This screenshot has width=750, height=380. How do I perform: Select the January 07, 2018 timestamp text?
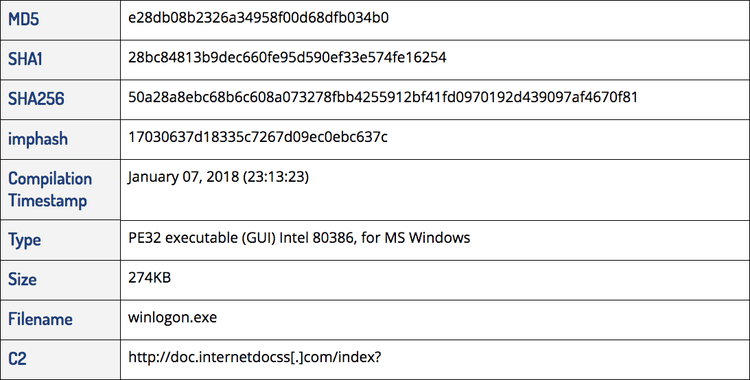[x=218, y=177]
